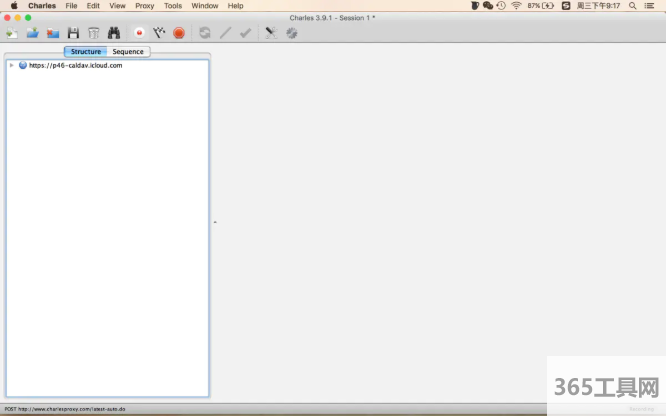The height and width of the screenshot is (416, 667).
Task: Click the globe icon beside p46-caldav.icloud.com
Action: (23, 65)
